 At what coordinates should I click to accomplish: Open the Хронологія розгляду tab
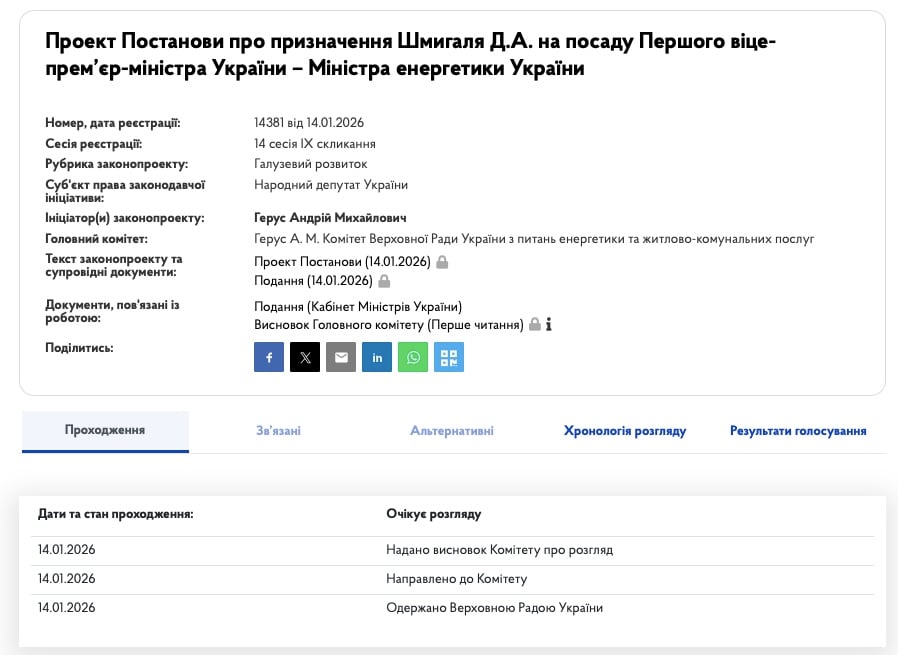coord(625,431)
